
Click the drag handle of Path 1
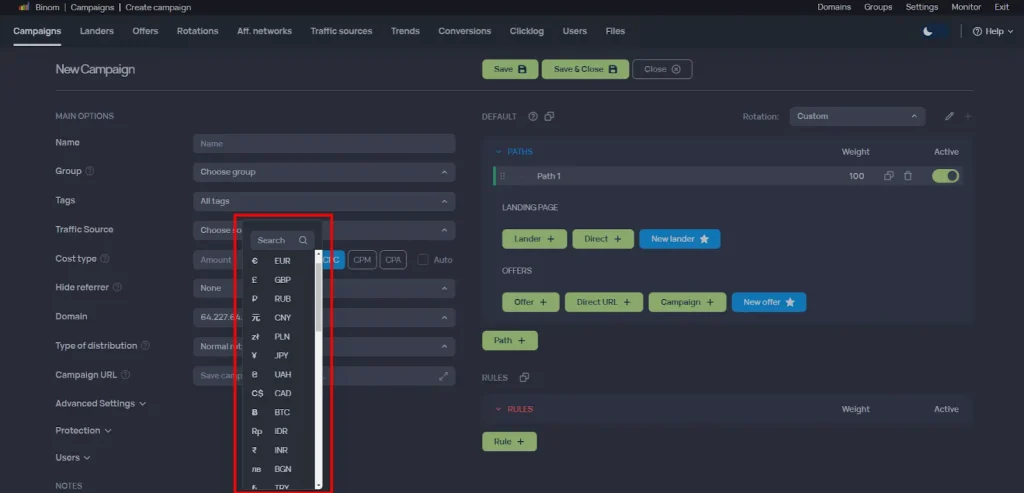(x=502, y=176)
